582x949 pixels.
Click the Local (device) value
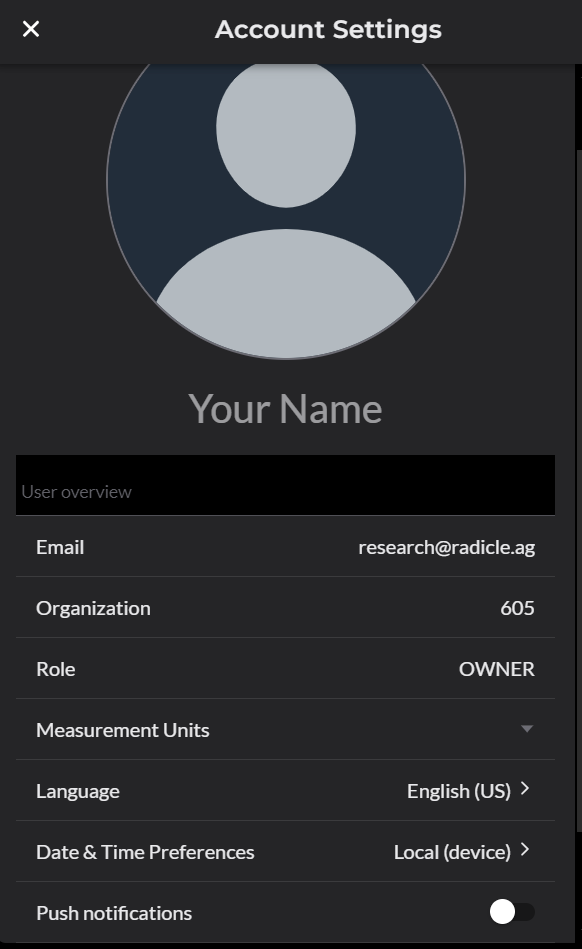(452, 852)
